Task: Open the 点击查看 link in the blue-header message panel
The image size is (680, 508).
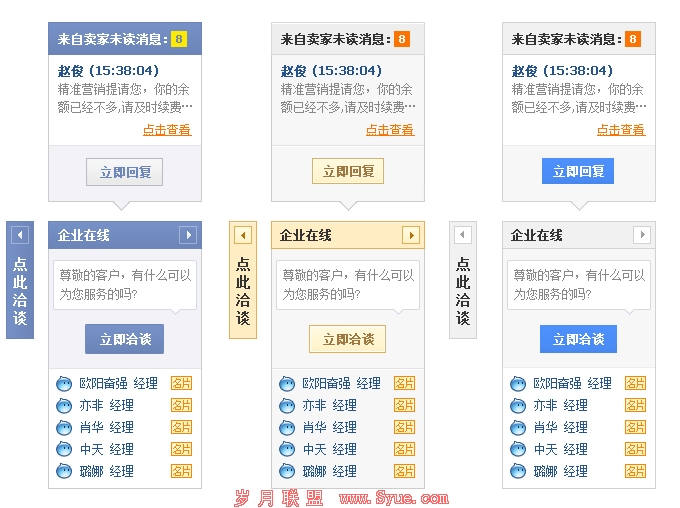Action: pos(167,130)
